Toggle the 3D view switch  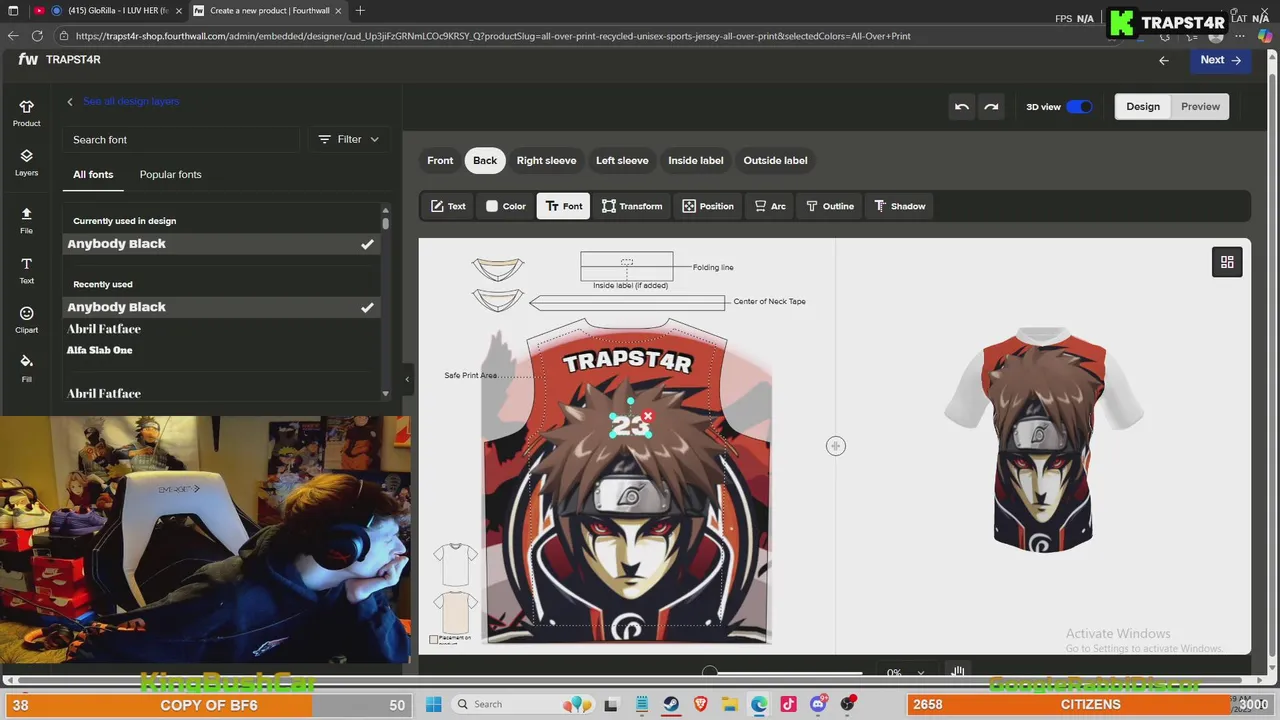tap(1079, 107)
